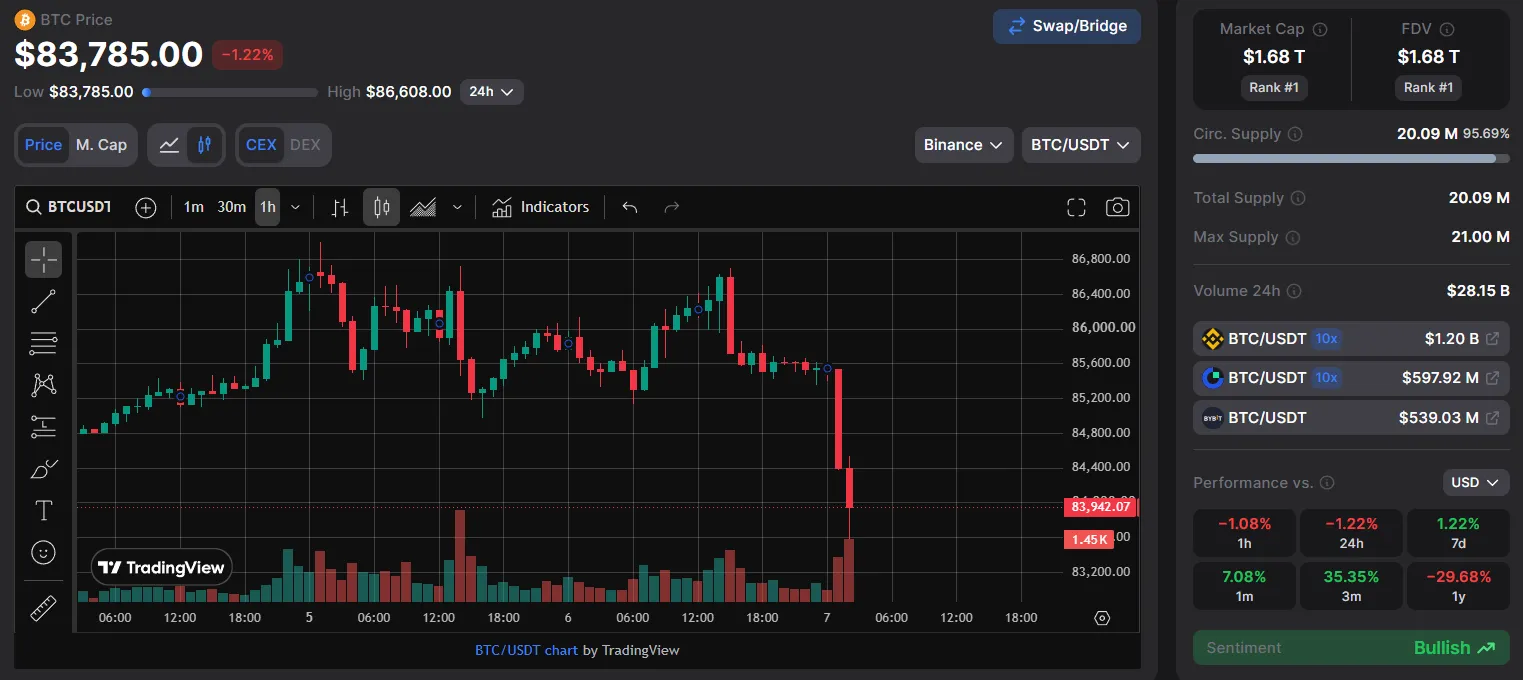The image size is (1523, 680).
Task: Set chart interval to 1h
Action: click(x=267, y=207)
